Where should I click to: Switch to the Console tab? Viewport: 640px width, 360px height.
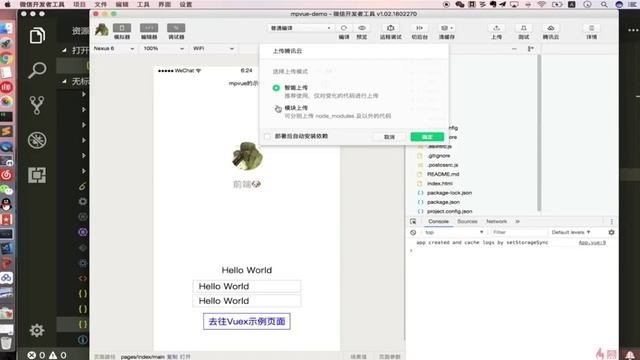point(438,221)
